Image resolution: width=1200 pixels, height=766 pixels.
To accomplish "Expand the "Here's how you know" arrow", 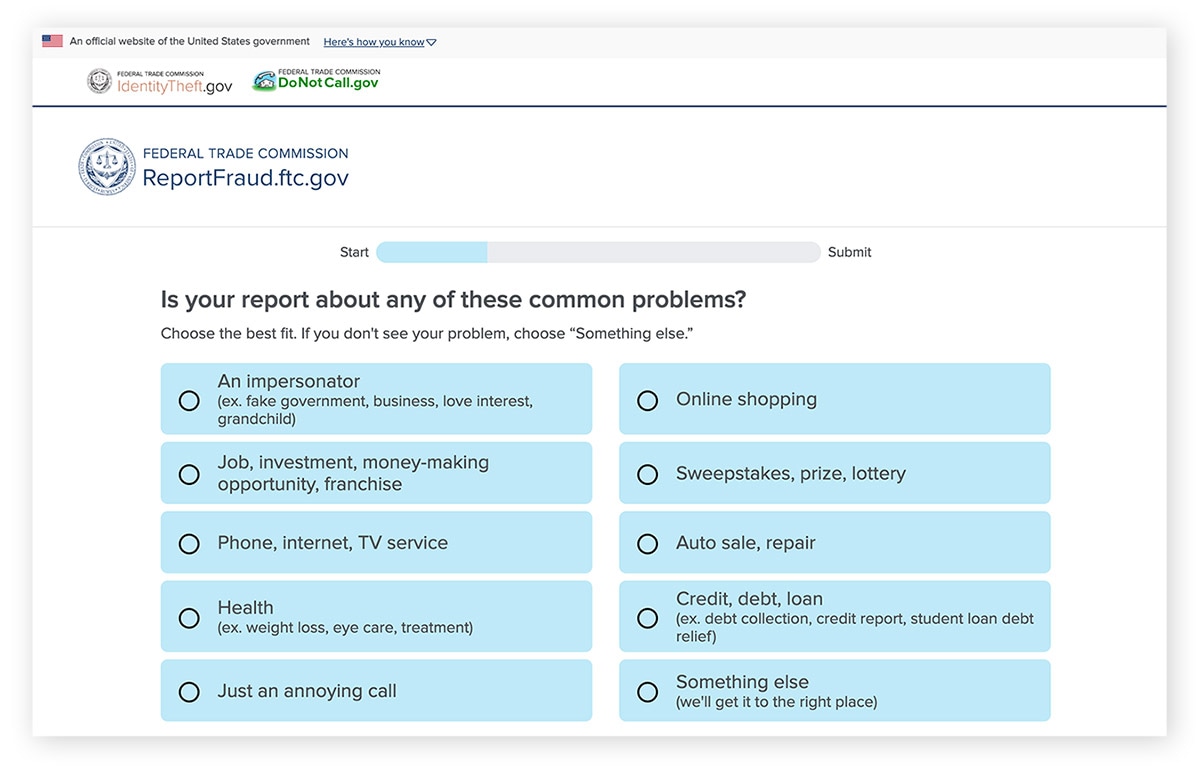I will point(431,43).
